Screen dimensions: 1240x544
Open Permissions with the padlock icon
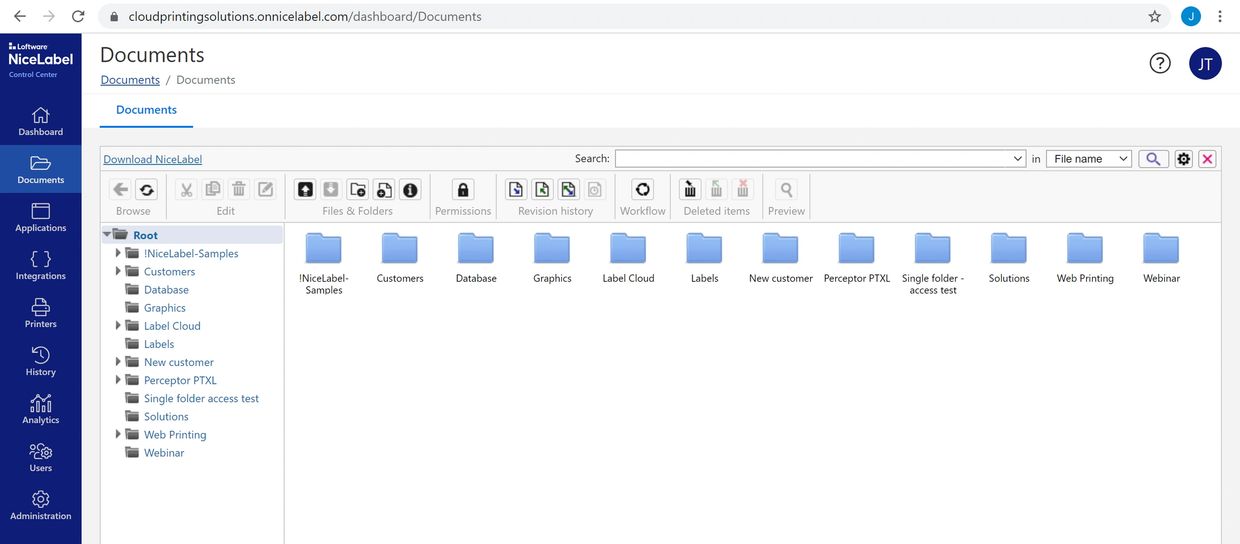pos(463,190)
